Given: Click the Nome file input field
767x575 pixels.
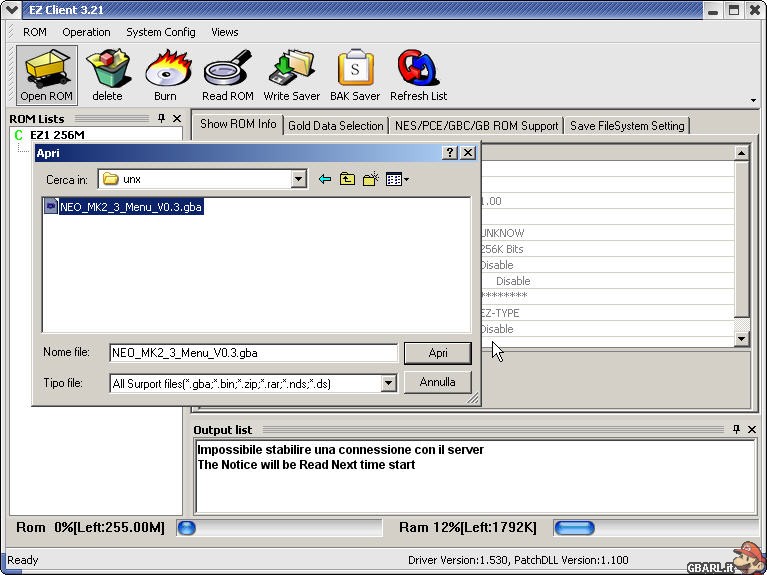Looking at the screenshot, I should coord(253,353).
